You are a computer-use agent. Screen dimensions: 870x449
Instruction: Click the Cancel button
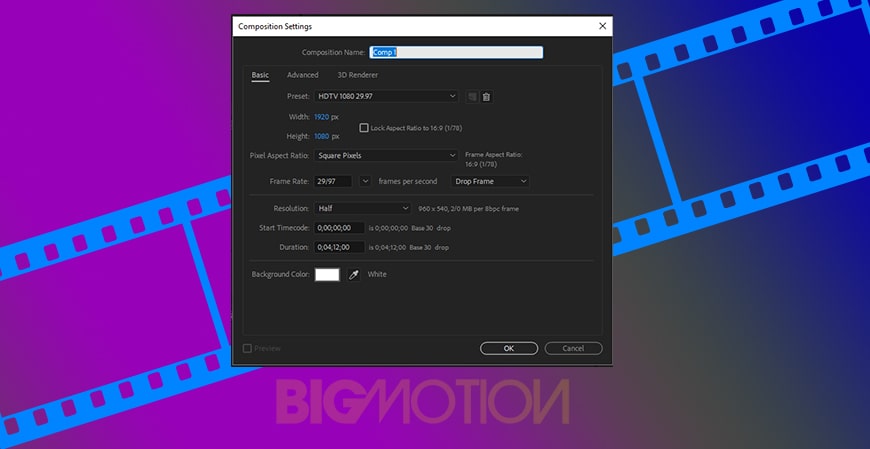(x=573, y=348)
